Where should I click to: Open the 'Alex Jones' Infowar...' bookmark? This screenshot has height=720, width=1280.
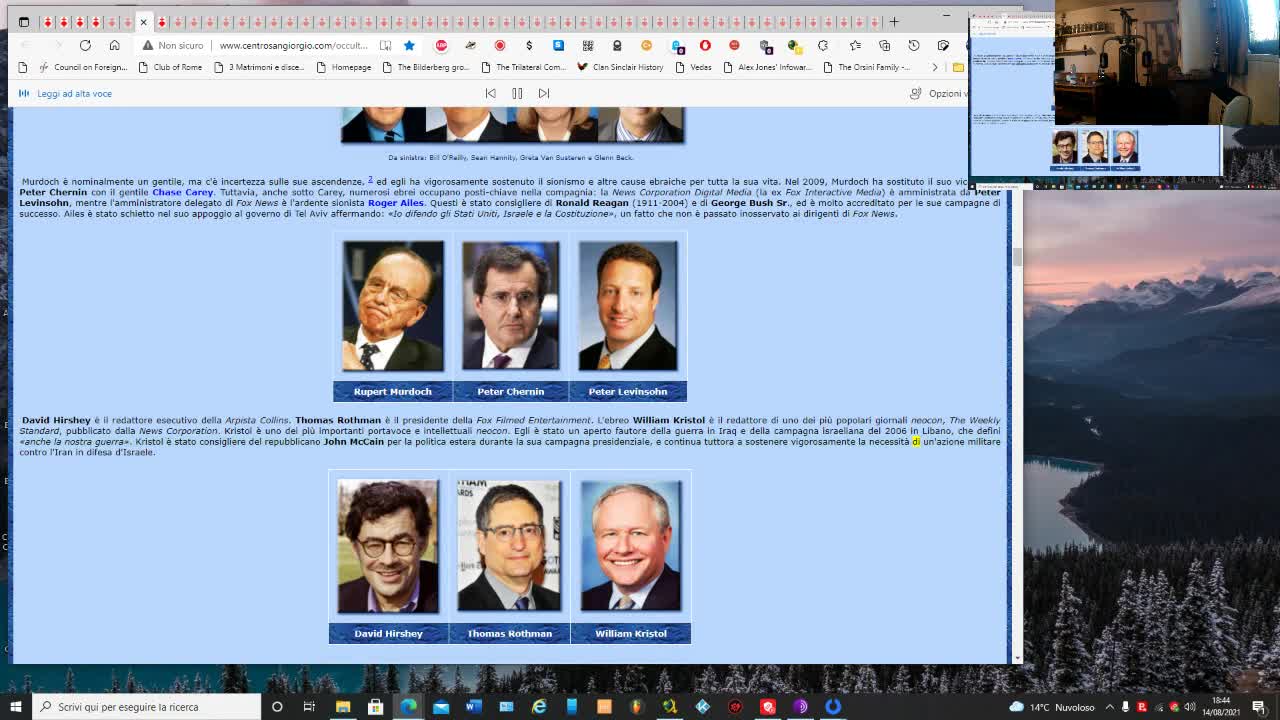pyautogui.click(x=767, y=67)
